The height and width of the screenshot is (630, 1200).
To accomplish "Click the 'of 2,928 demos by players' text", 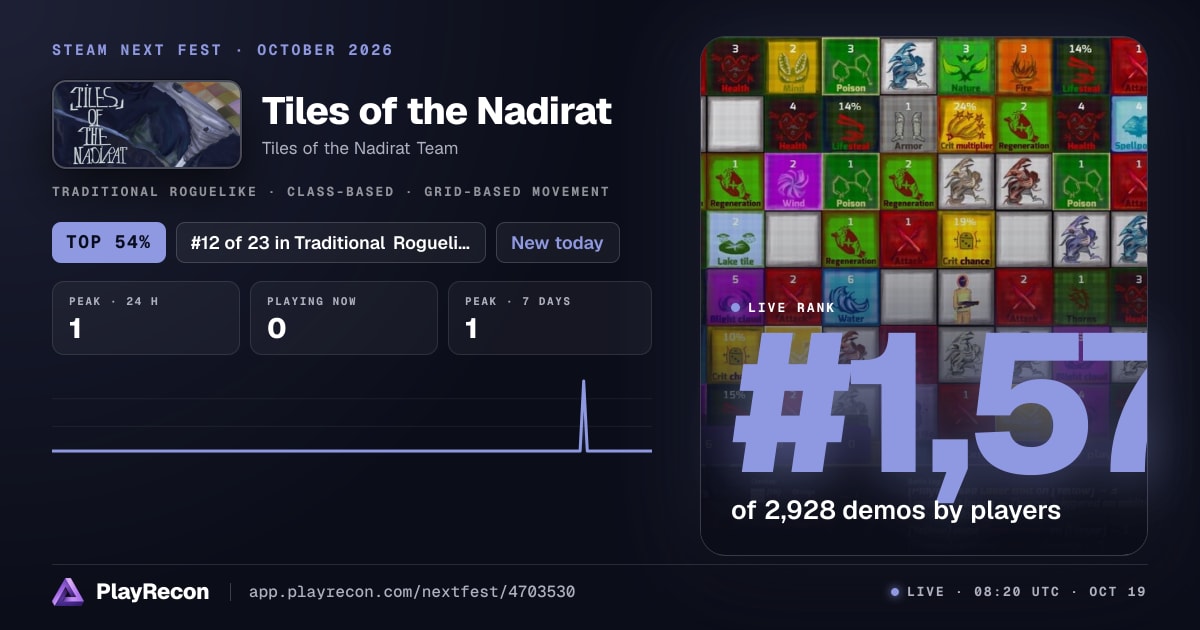I will coord(896,510).
